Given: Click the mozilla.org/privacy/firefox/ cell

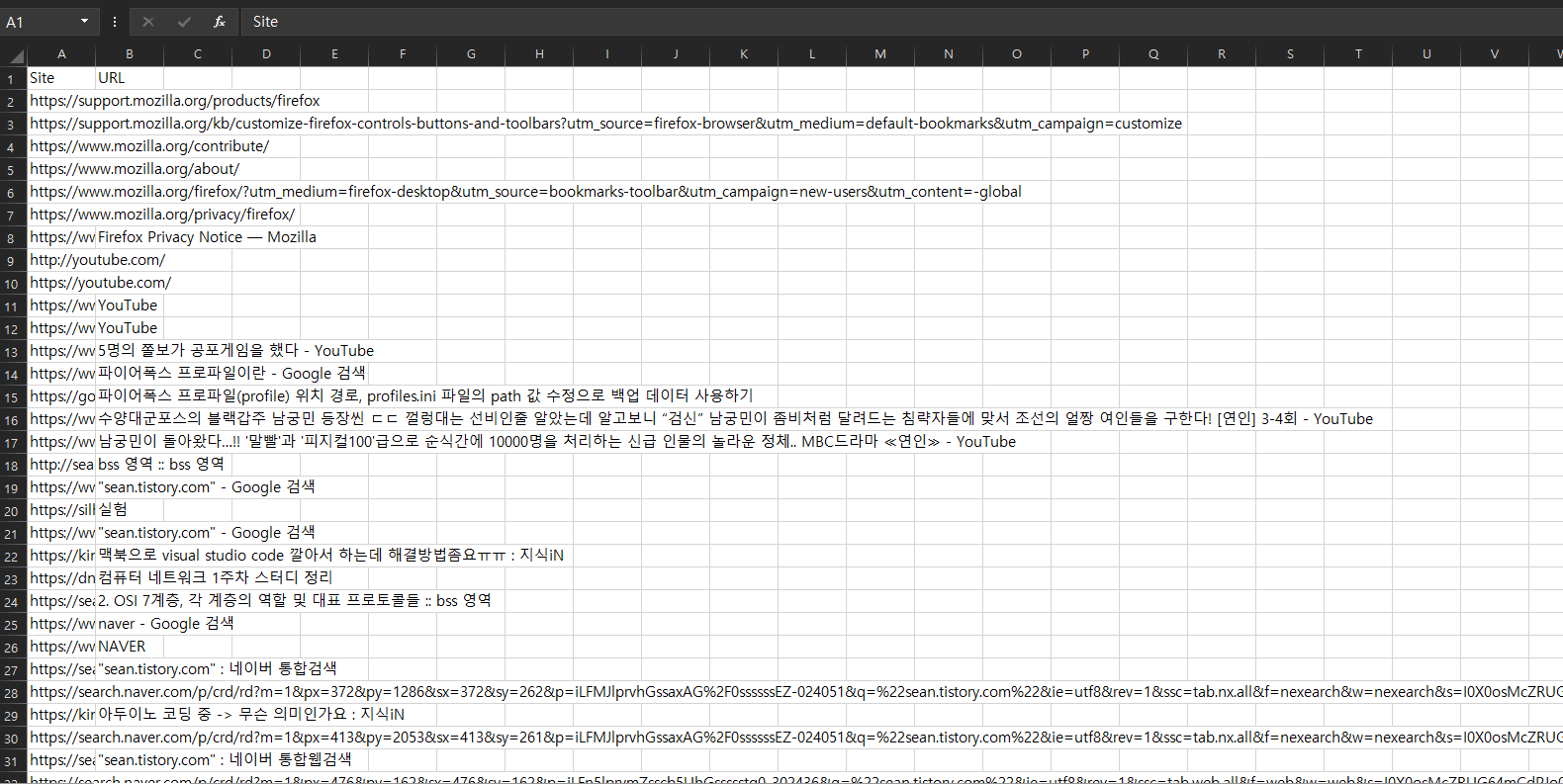Looking at the screenshot, I should [162, 215].
